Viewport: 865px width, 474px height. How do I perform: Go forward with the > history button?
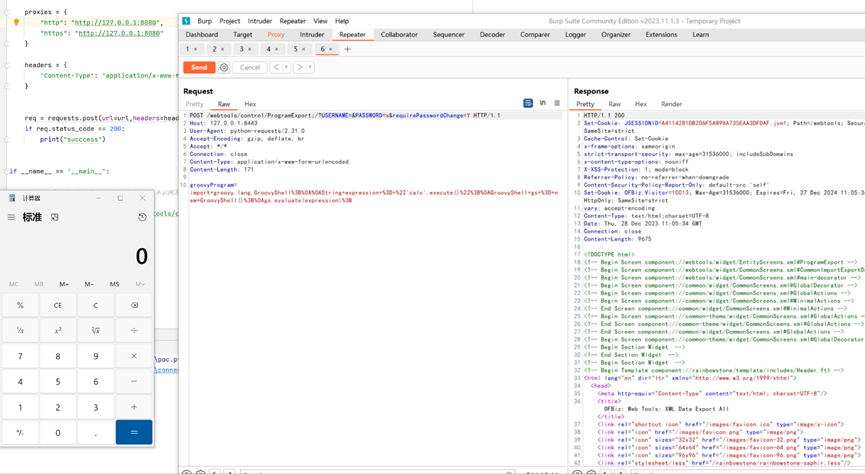300,67
